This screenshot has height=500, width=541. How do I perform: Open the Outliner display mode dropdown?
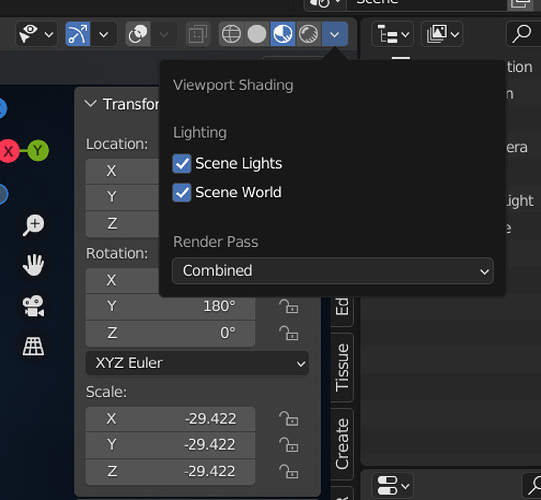(x=442, y=34)
